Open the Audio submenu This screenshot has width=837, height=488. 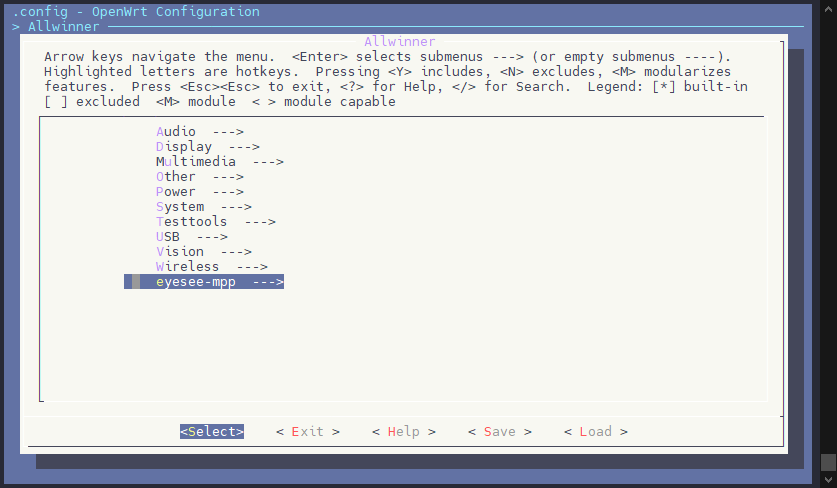[200, 131]
